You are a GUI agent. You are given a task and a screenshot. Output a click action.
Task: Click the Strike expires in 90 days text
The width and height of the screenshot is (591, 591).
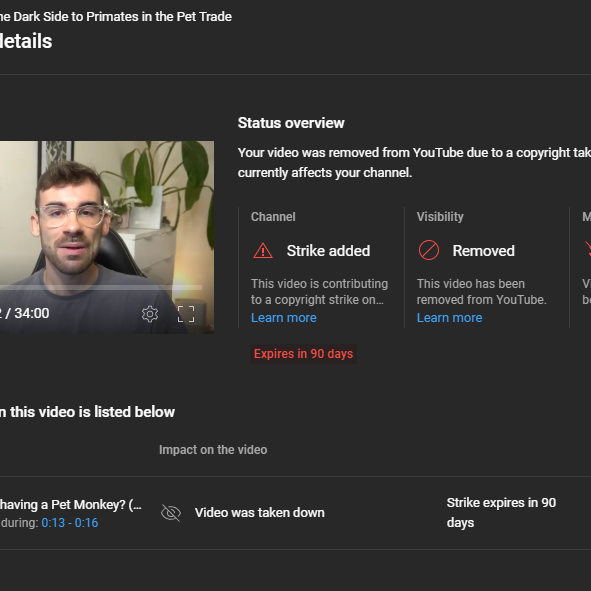click(501, 513)
